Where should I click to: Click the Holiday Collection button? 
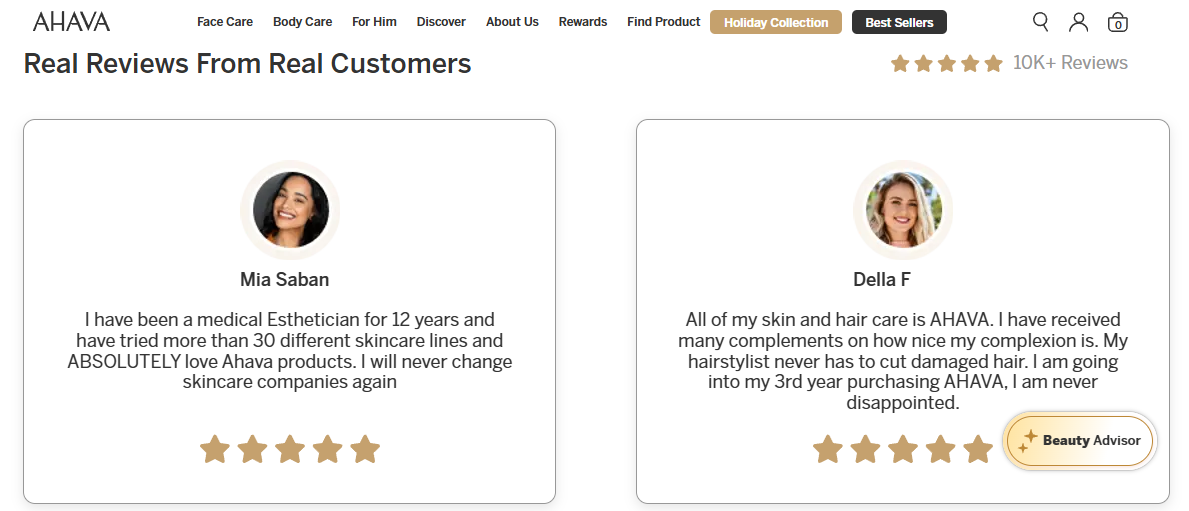776,22
